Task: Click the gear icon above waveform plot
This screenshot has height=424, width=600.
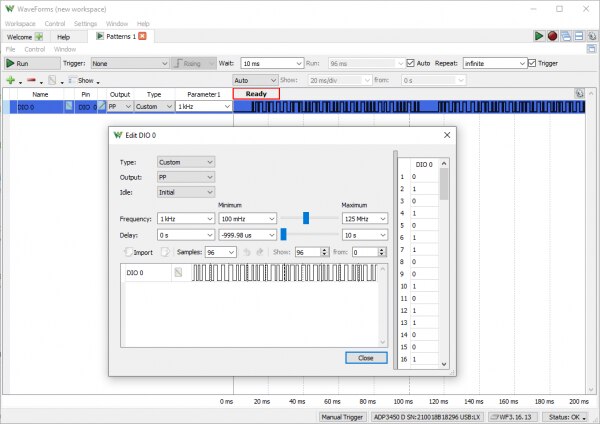Action: (x=580, y=93)
